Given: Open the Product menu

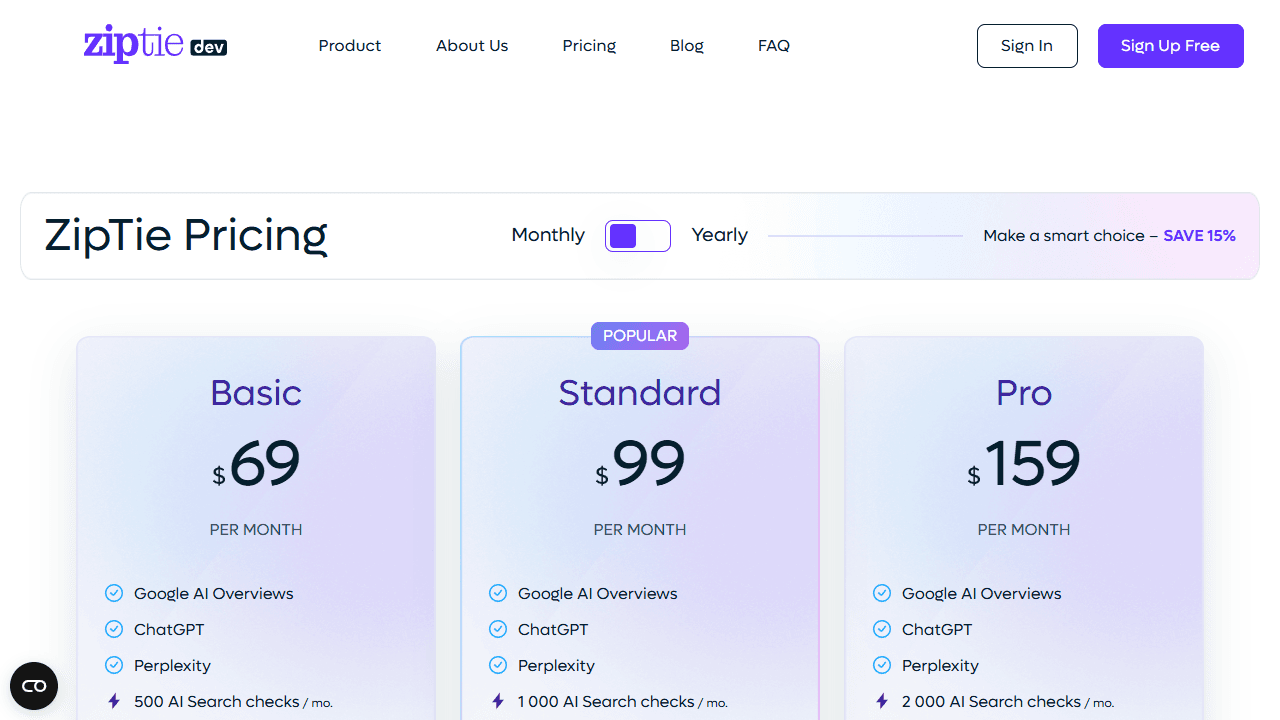Looking at the screenshot, I should (x=350, y=46).
